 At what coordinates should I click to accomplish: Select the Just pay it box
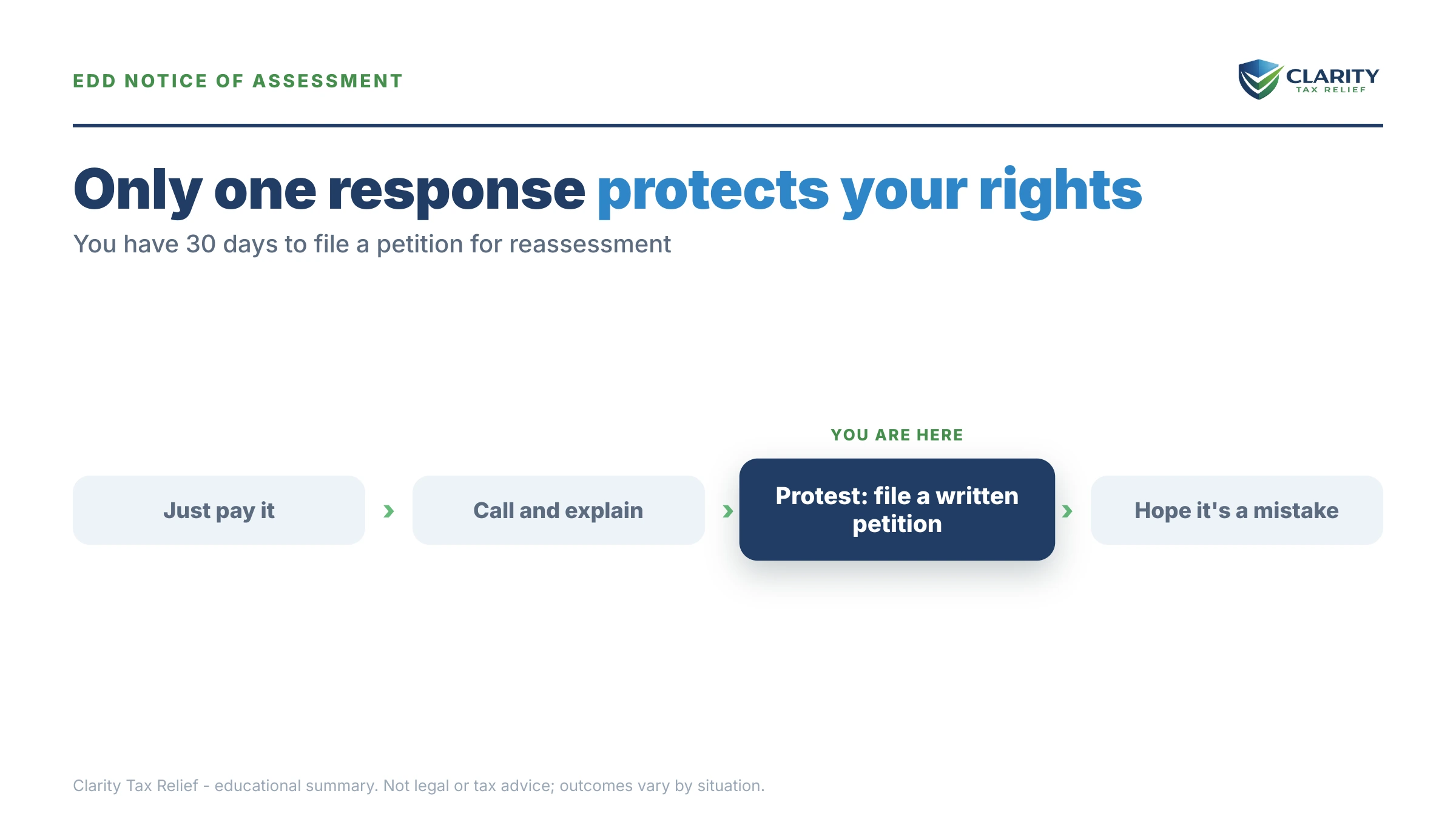pyautogui.click(x=219, y=510)
